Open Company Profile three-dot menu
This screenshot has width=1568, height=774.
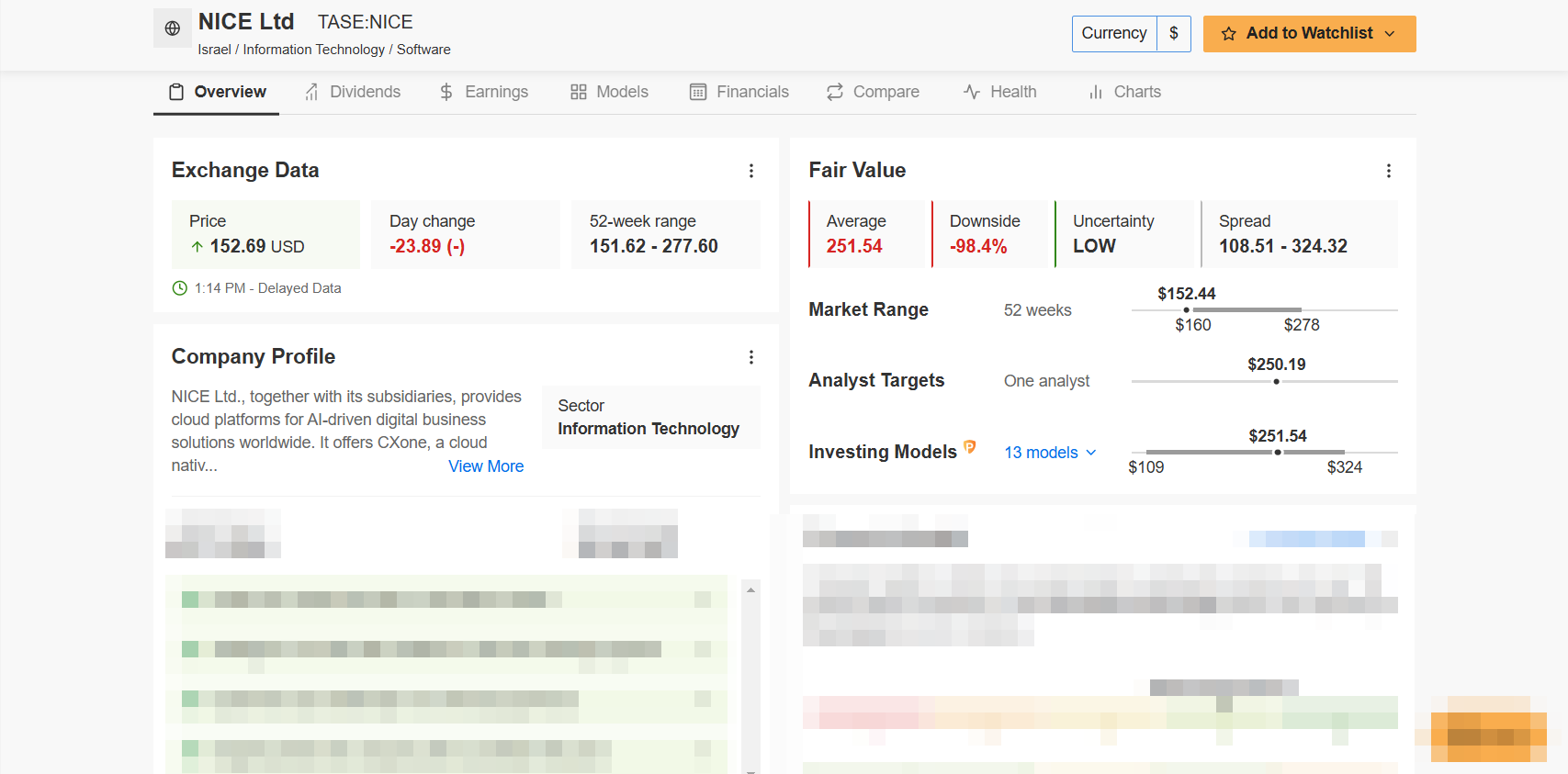pos(751,357)
